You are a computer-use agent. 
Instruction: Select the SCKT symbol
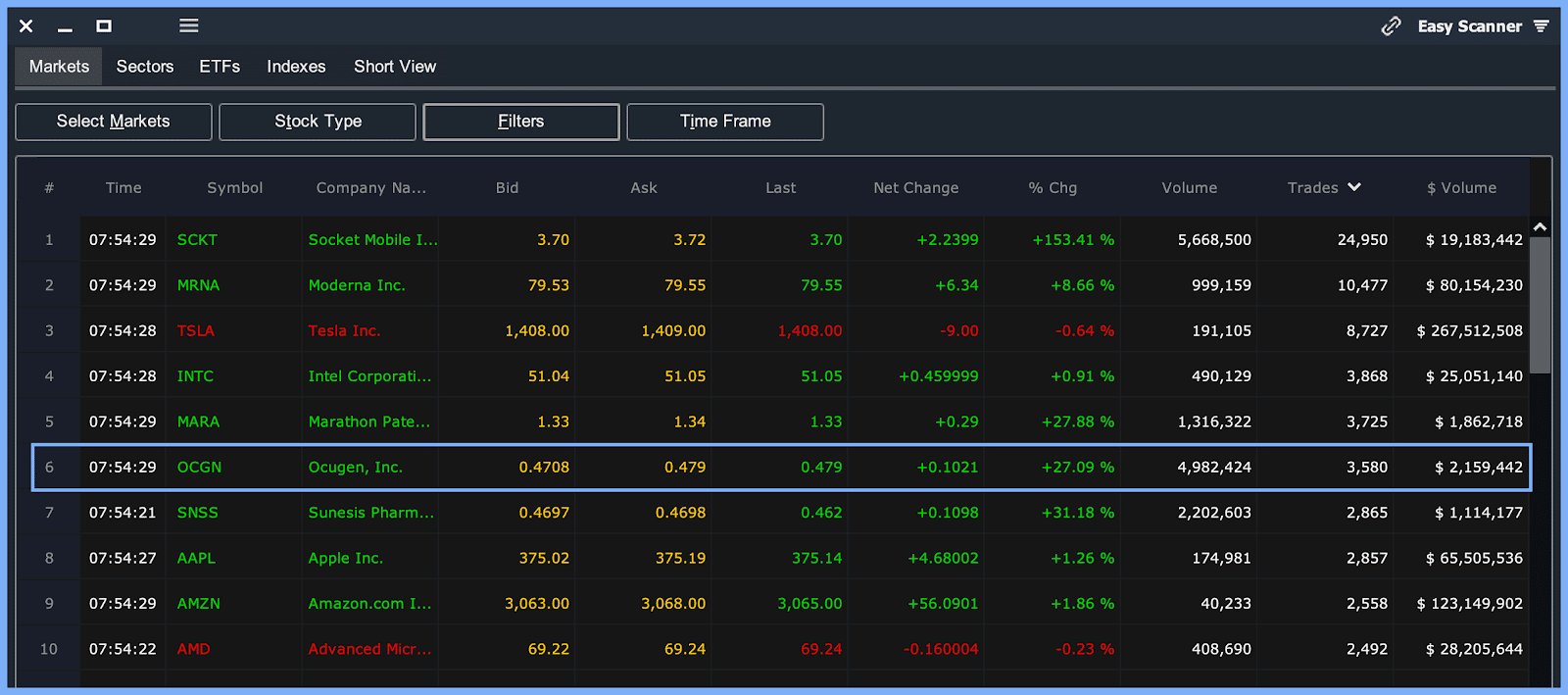[x=197, y=239]
